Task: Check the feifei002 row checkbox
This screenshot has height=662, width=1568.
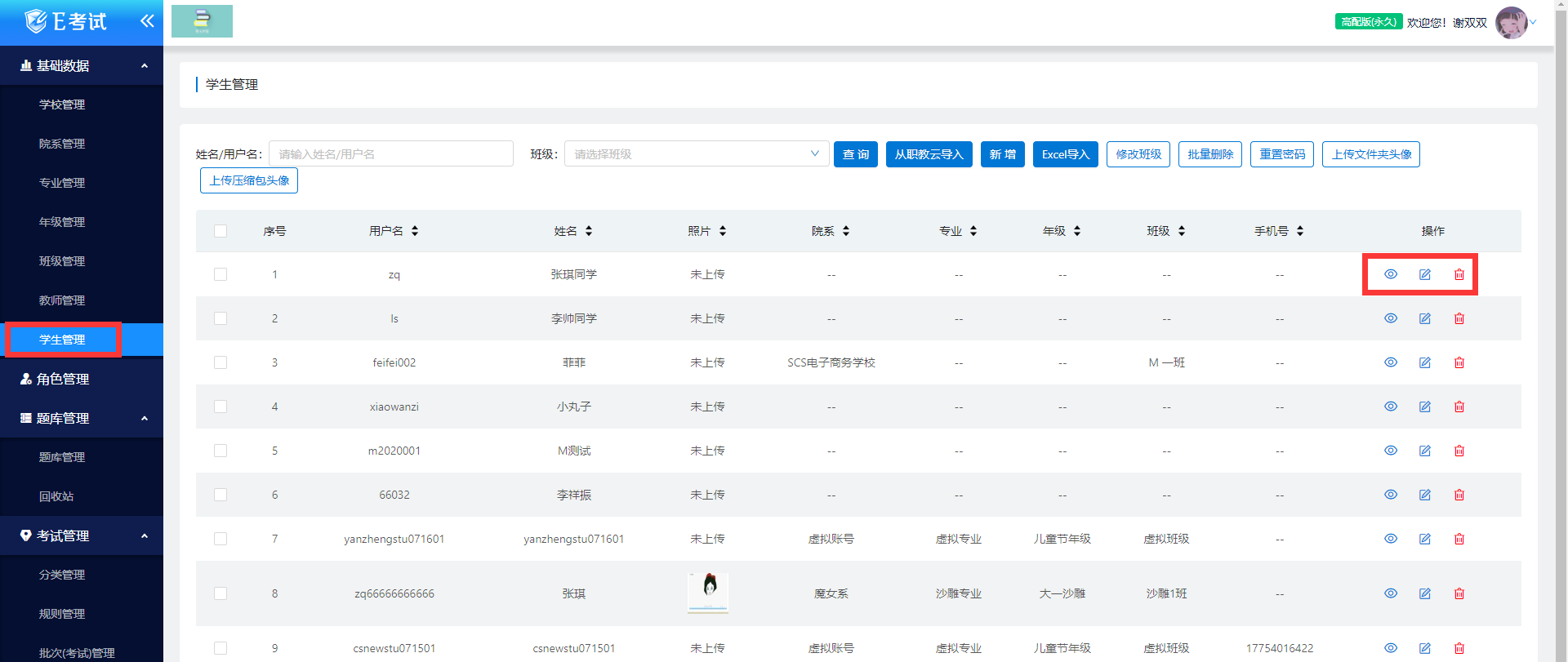Action: [220, 362]
